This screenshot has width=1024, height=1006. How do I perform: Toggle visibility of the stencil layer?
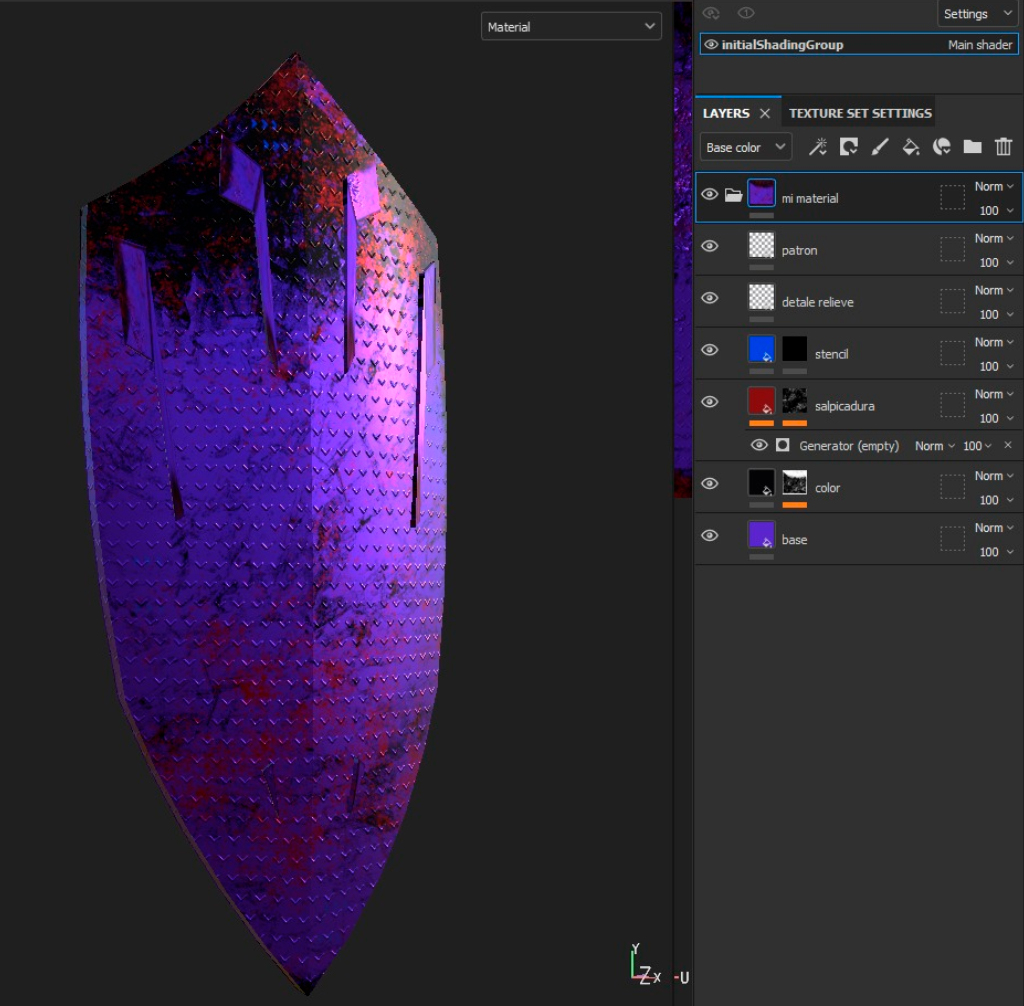[710, 350]
